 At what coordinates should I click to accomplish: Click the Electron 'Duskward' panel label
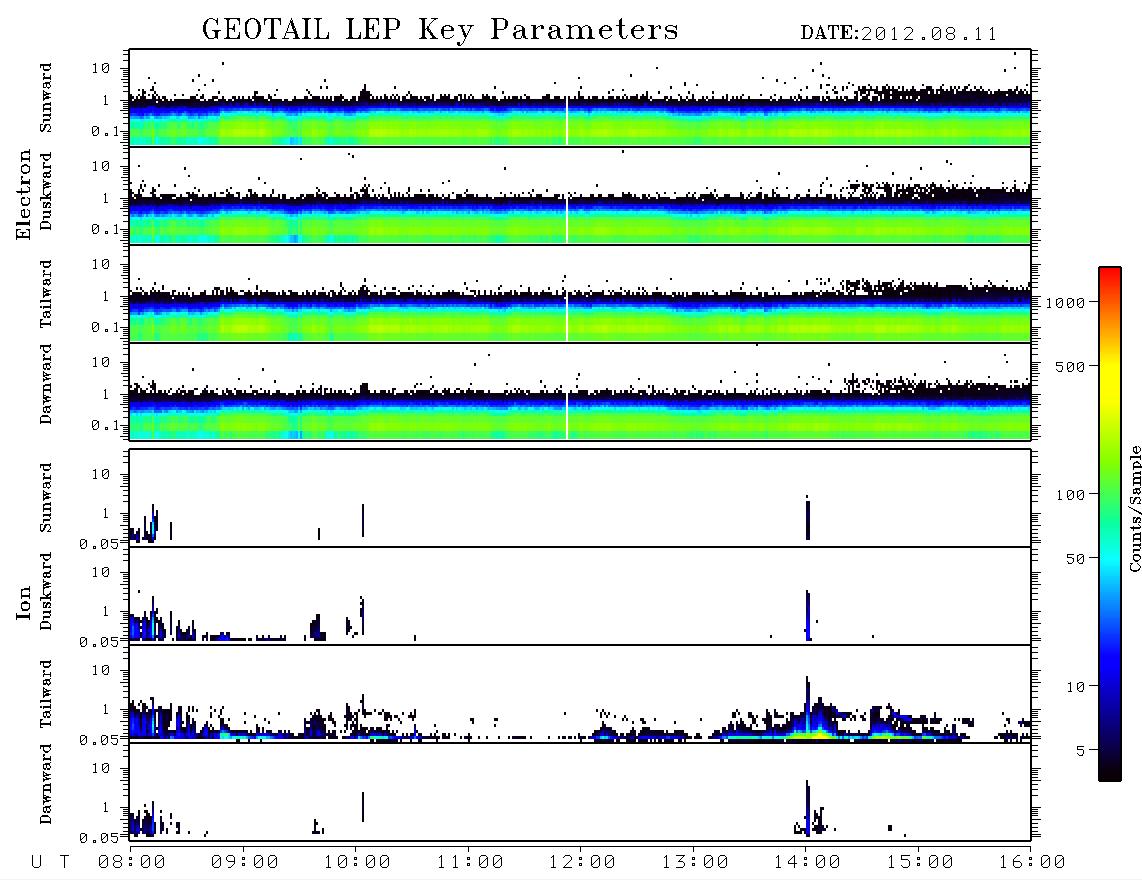(x=46, y=191)
